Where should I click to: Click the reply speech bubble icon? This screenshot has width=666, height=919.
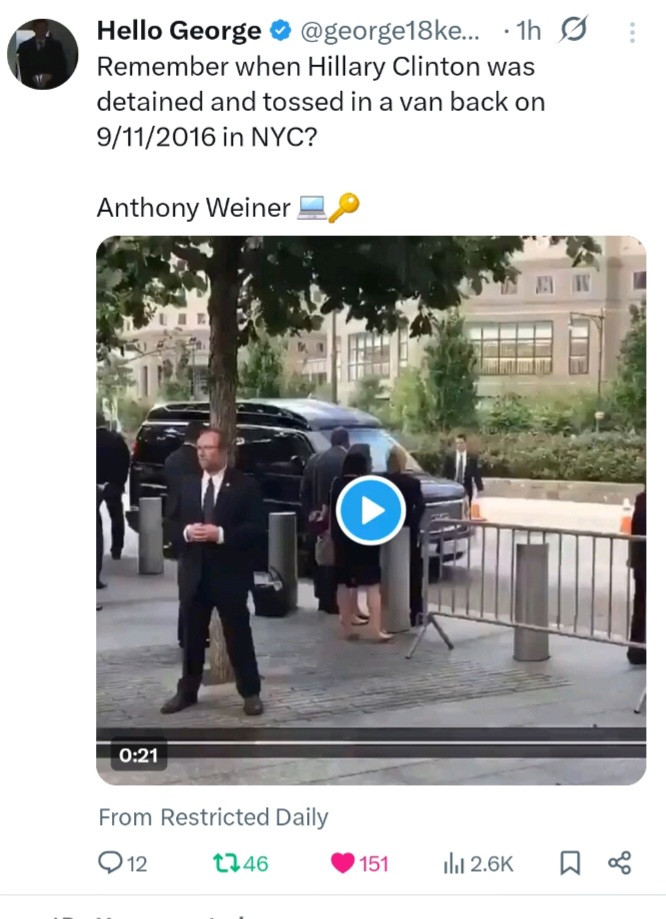coord(110,863)
